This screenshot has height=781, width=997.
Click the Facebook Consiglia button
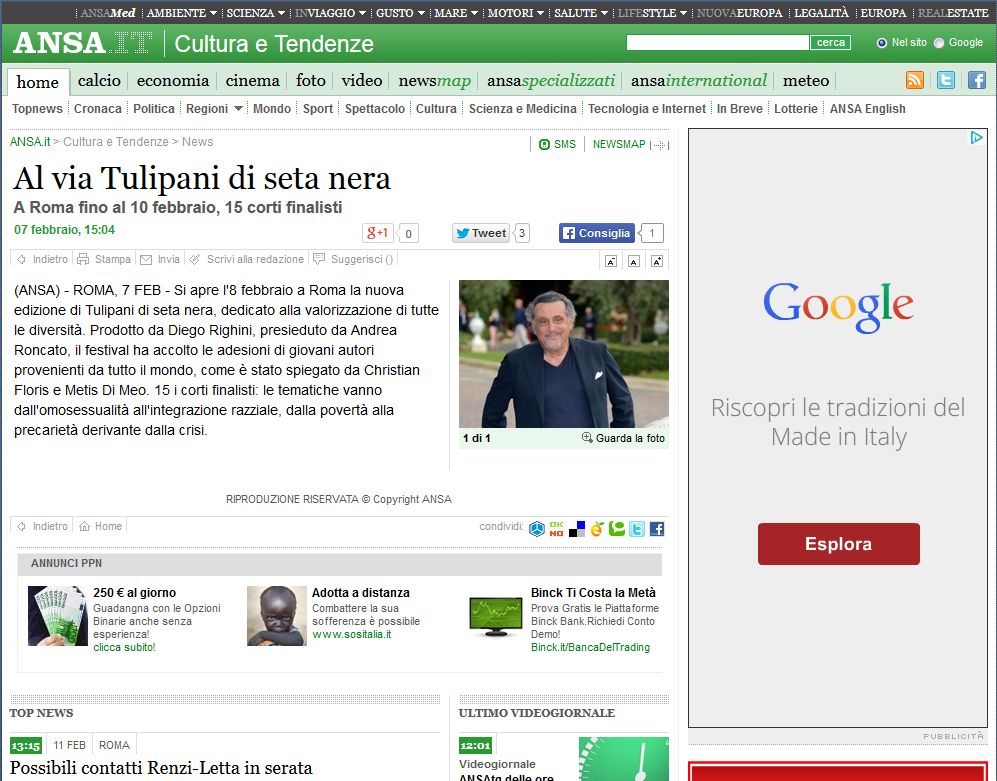tap(597, 233)
